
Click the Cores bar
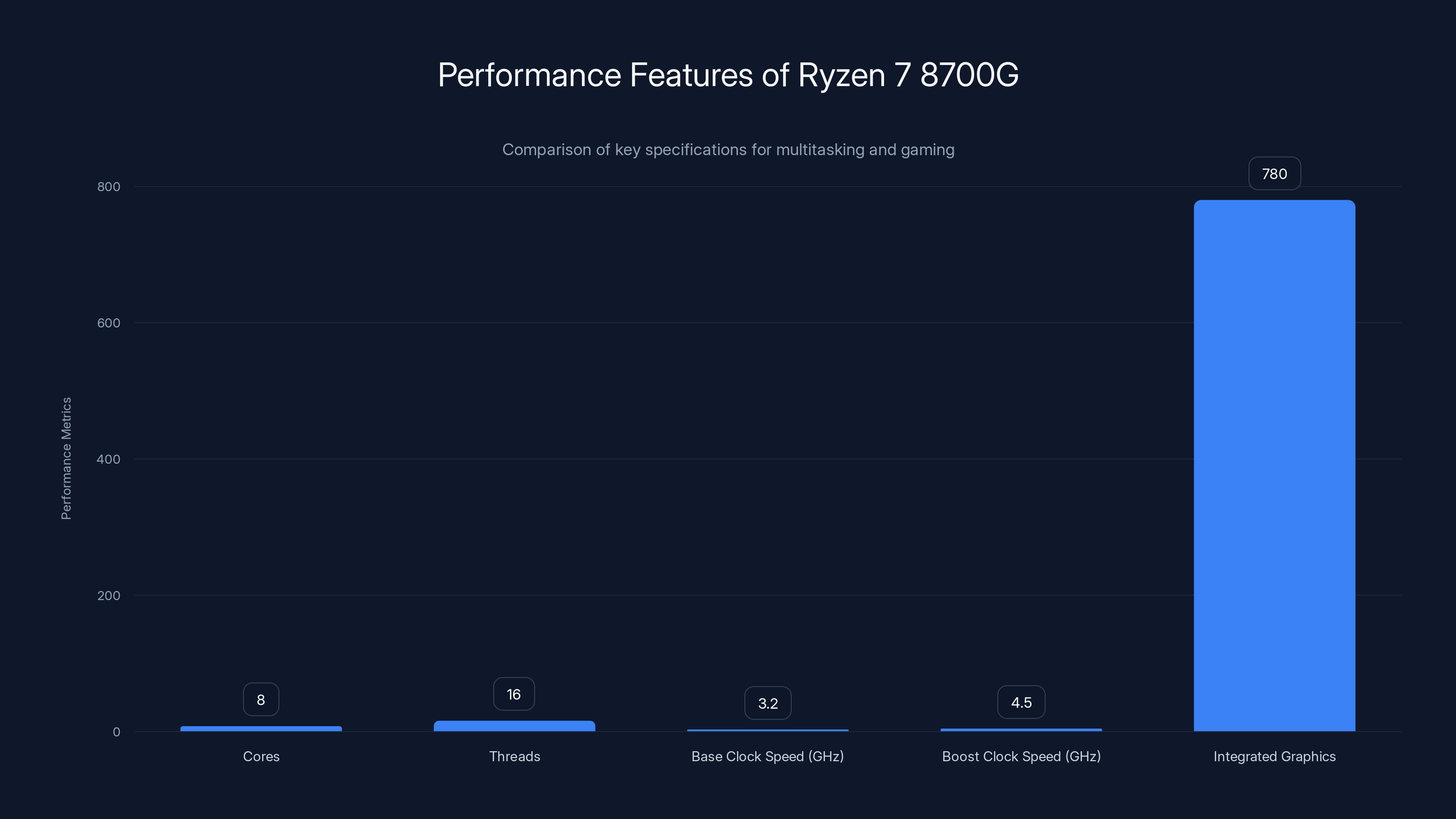(261, 728)
